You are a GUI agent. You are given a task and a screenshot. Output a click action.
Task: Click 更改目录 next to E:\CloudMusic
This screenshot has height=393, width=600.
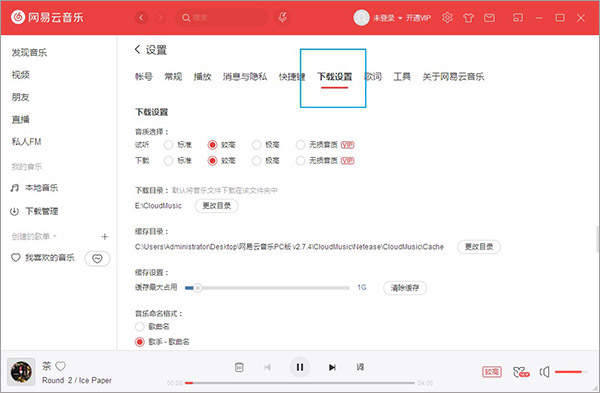217,206
